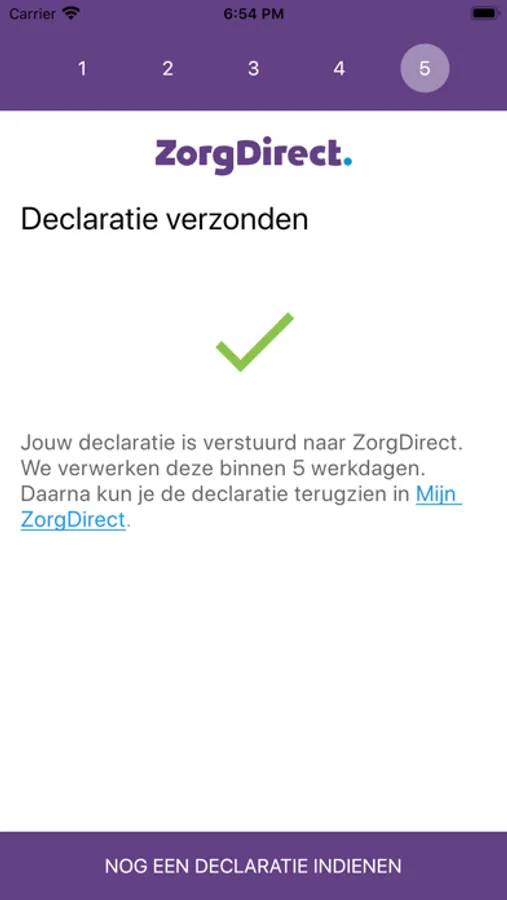Tap the Carrier label in status bar
This screenshot has height=900, width=507.
click(32, 14)
